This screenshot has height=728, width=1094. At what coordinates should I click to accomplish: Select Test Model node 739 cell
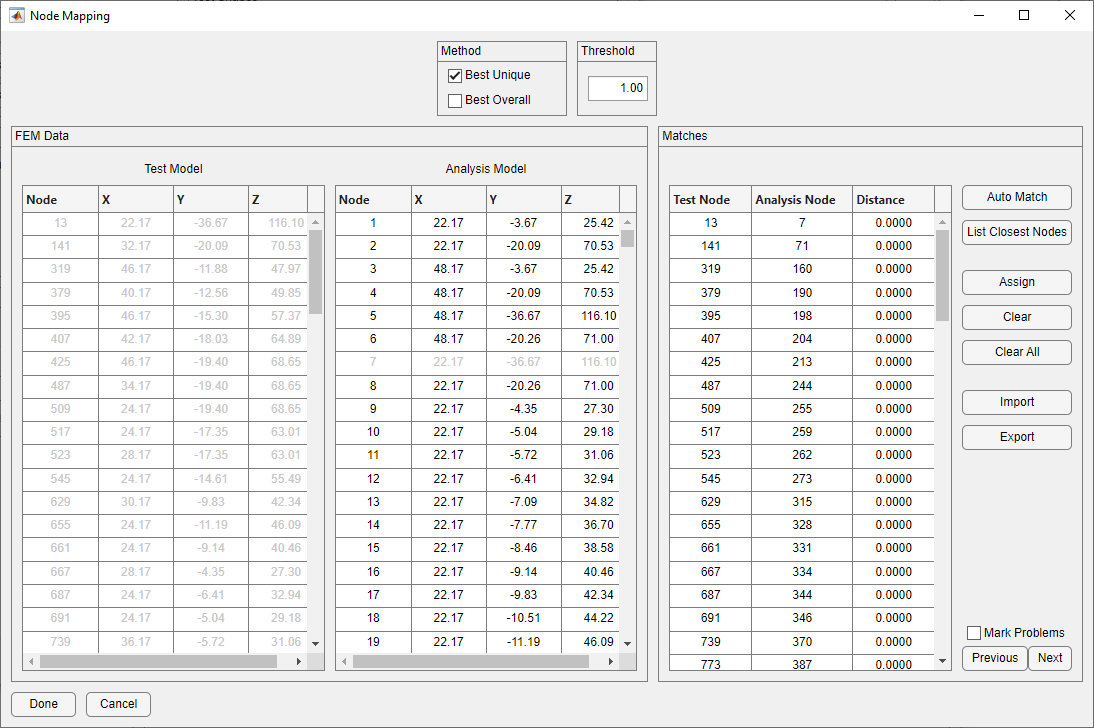click(60, 641)
